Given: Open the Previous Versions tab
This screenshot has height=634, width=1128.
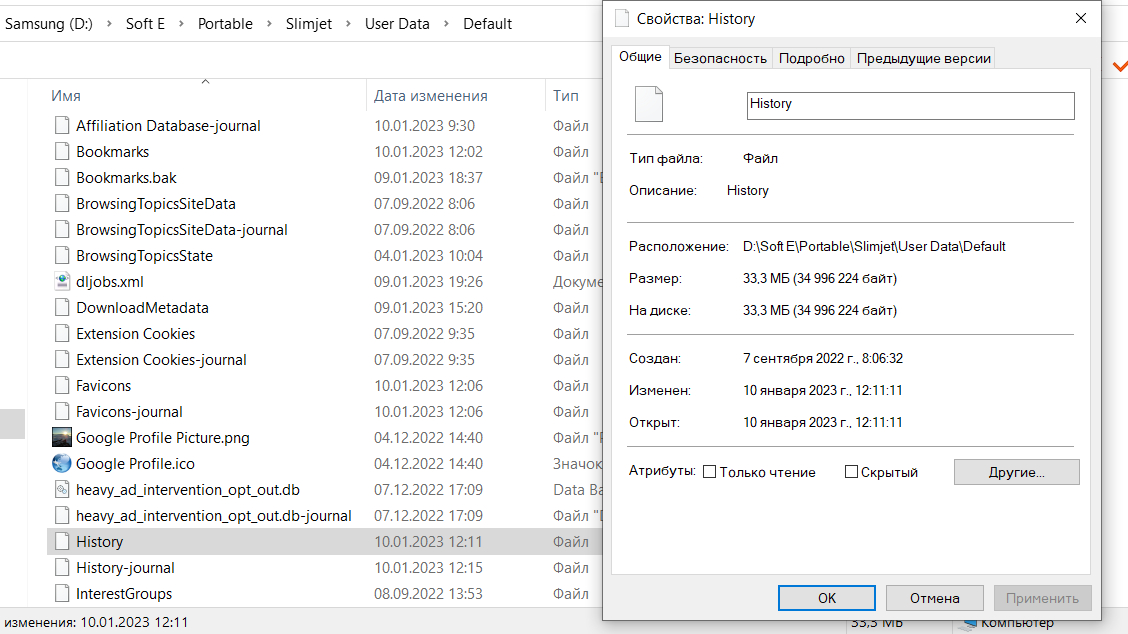Looking at the screenshot, I should tap(924, 58).
